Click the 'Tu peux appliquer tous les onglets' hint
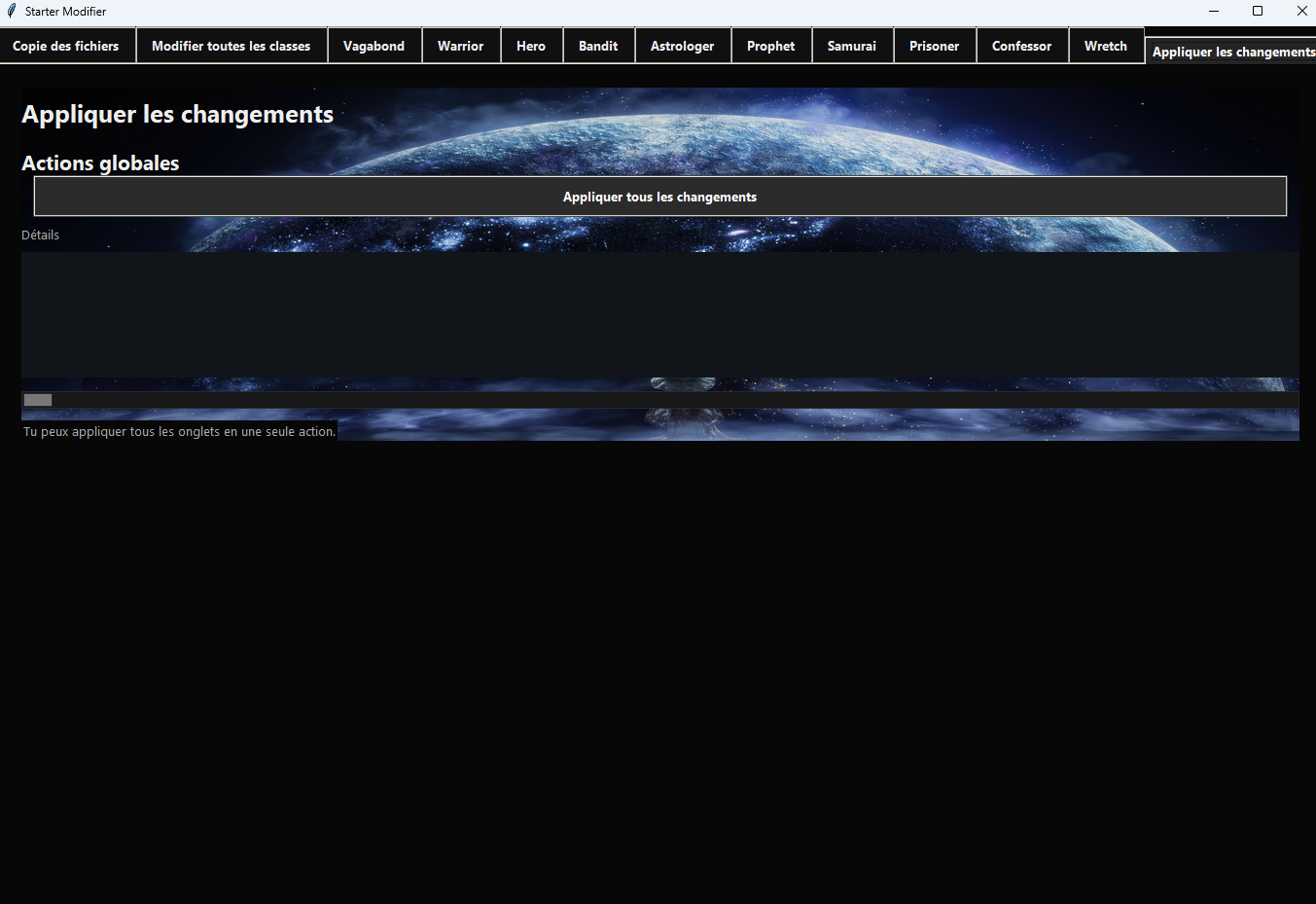Image resolution: width=1316 pixels, height=904 pixels. [180, 431]
